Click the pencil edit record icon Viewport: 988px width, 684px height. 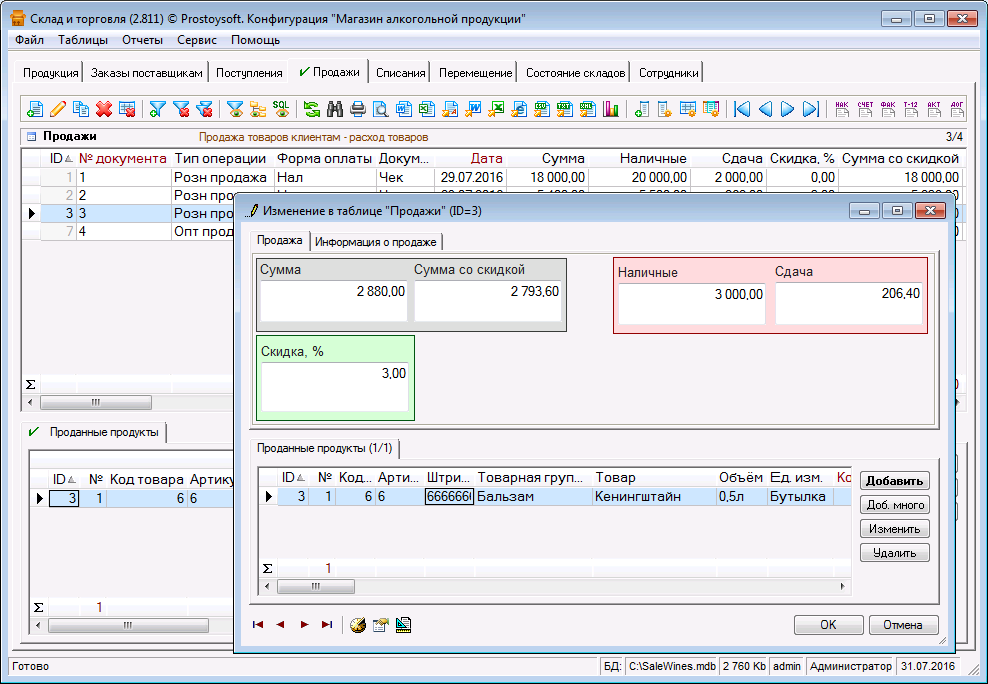[58, 109]
